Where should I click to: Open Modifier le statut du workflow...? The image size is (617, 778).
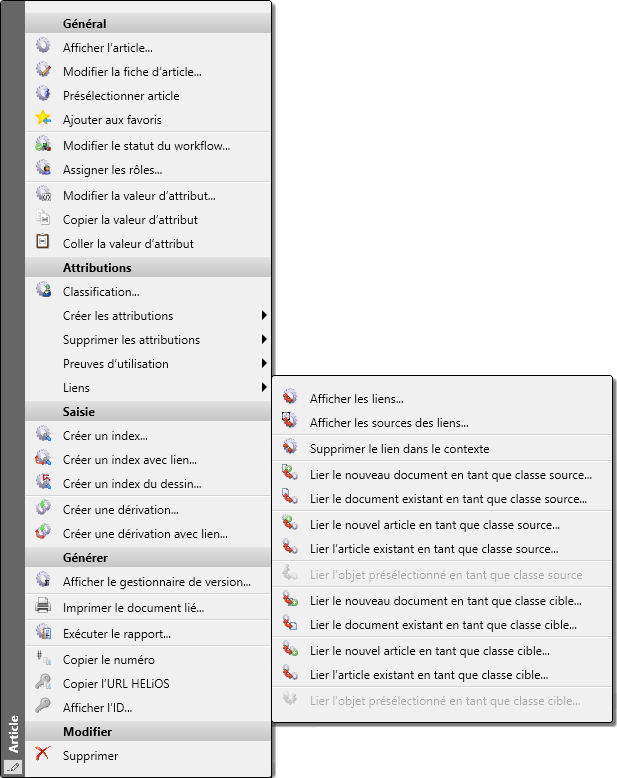click(x=148, y=145)
